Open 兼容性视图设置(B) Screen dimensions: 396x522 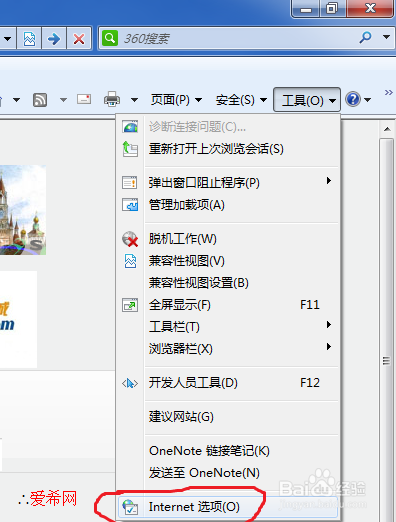pyautogui.click(x=228, y=283)
